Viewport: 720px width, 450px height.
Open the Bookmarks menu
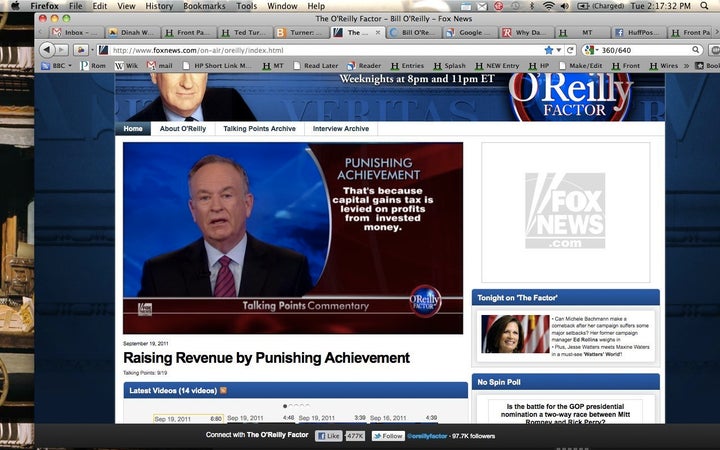coord(204,6)
